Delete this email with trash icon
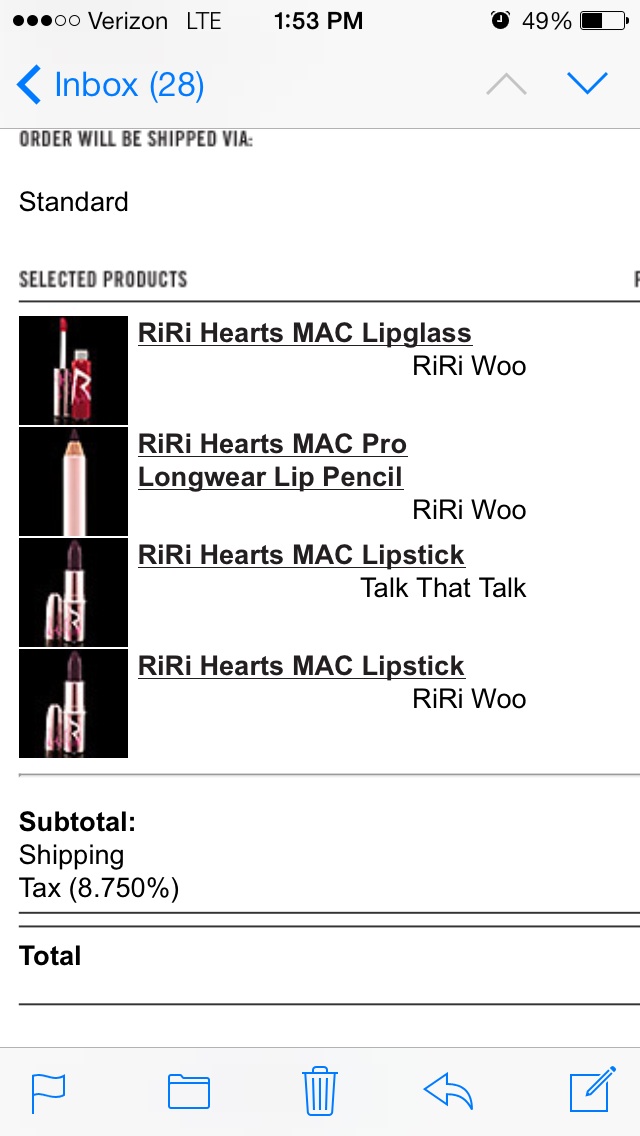This screenshot has width=640, height=1136. 320,1090
